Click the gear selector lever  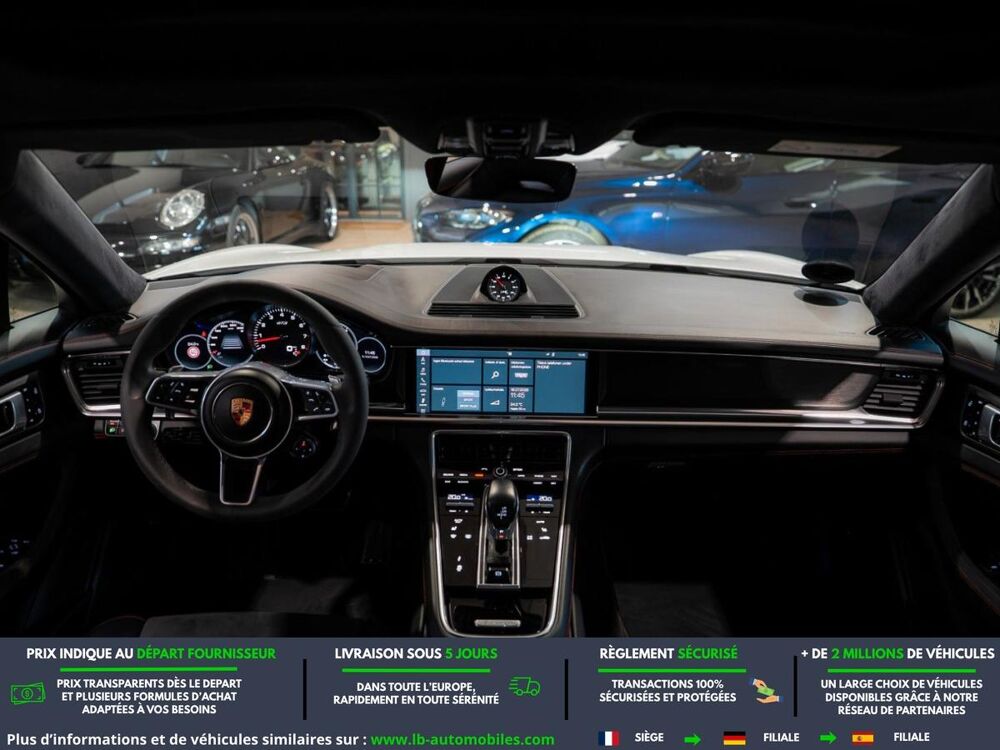click(x=502, y=503)
